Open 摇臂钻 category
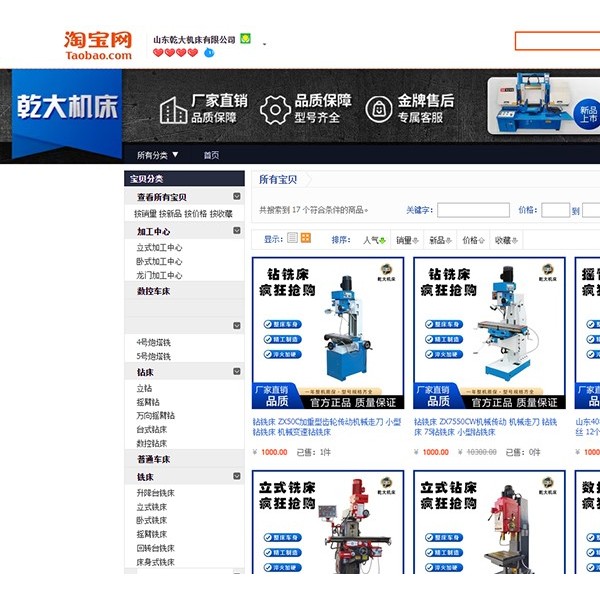600x600 pixels. coord(148,402)
